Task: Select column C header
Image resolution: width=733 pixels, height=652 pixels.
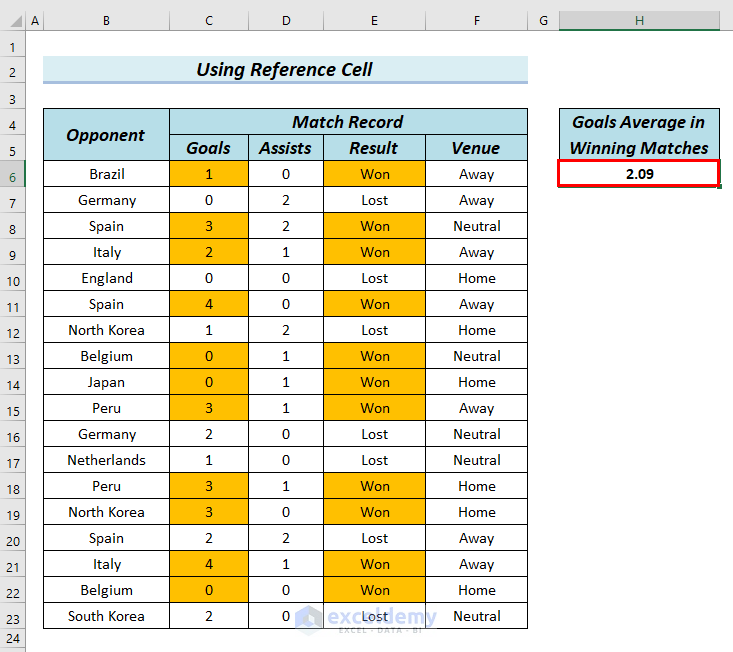Action: [209, 21]
